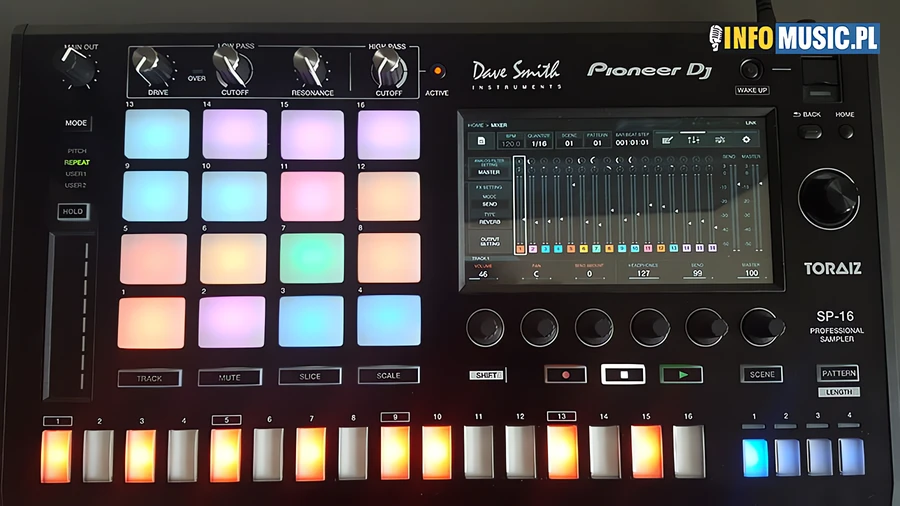This screenshot has height=506, width=900.
Task: Open the PATTERN 01 selector on screen
Action: coord(598,141)
